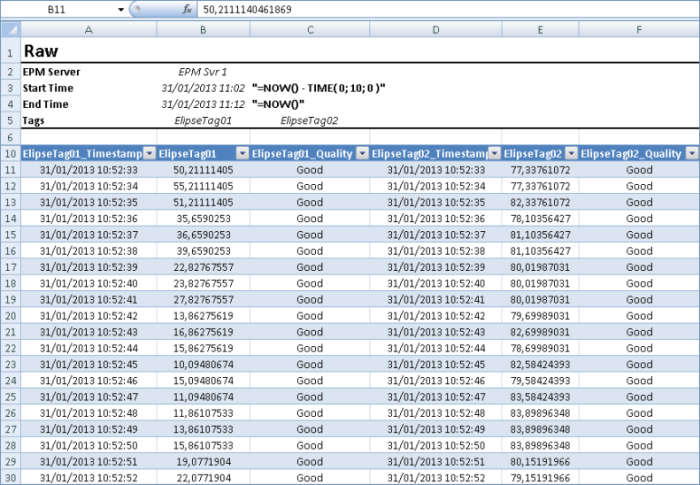This screenshot has height=485, width=700.
Task: Select row 6 header
Action: [x=10, y=137]
